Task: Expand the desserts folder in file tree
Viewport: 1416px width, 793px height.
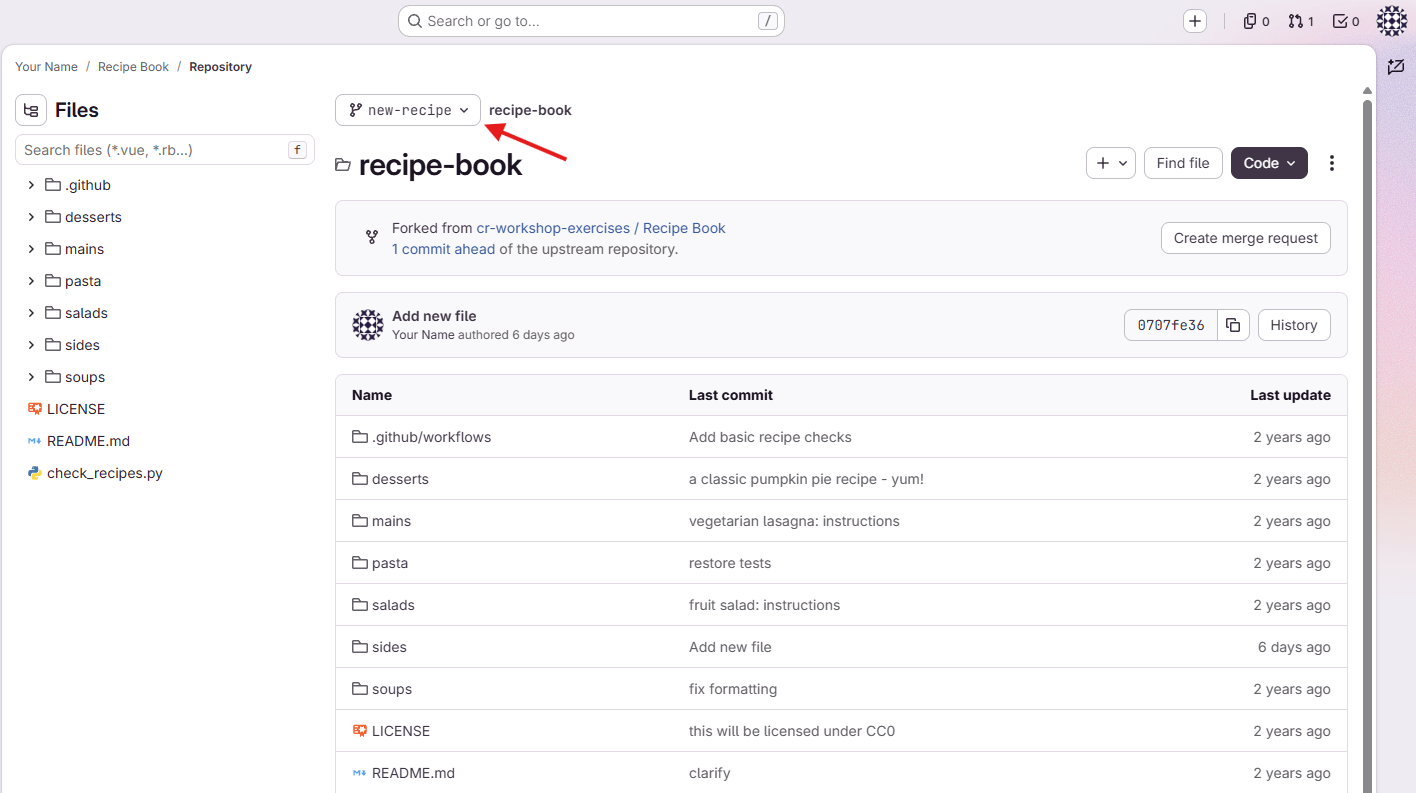Action: tap(31, 217)
